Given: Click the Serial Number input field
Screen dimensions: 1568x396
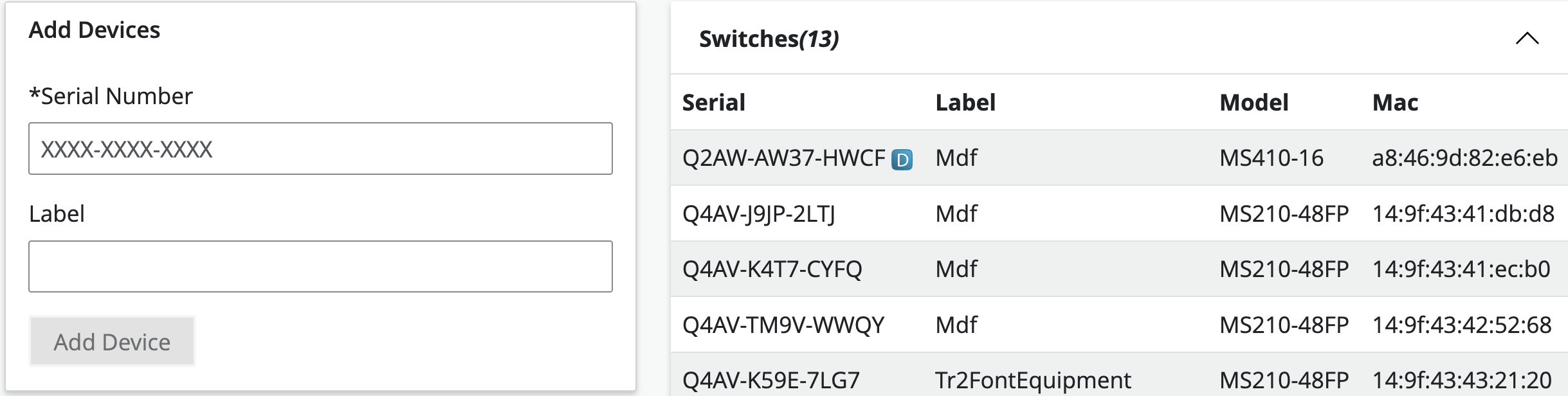Looking at the screenshot, I should click(320, 148).
